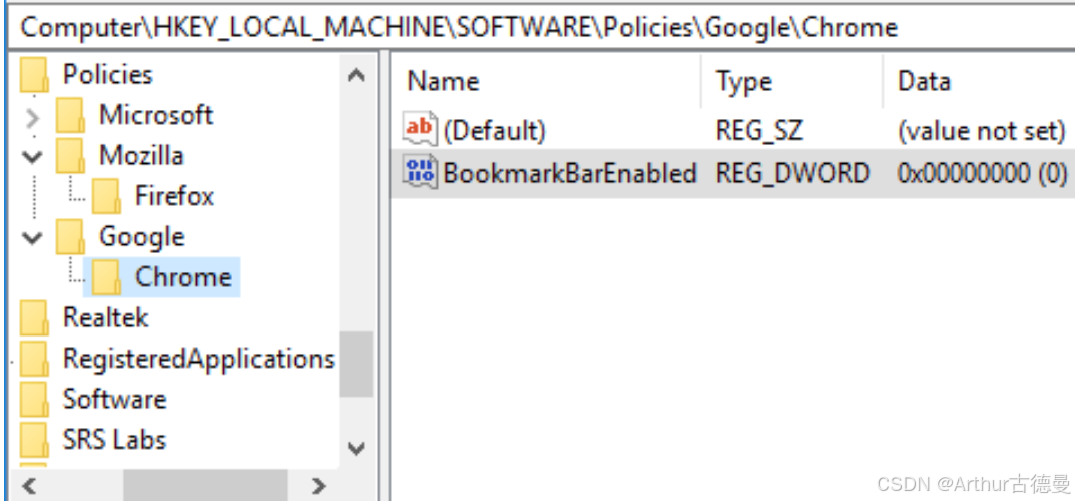Click the 0x00000000 (0) data cell
Image resolution: width=1075 pixels, height=501 pixels.
[x=982, y=173]
